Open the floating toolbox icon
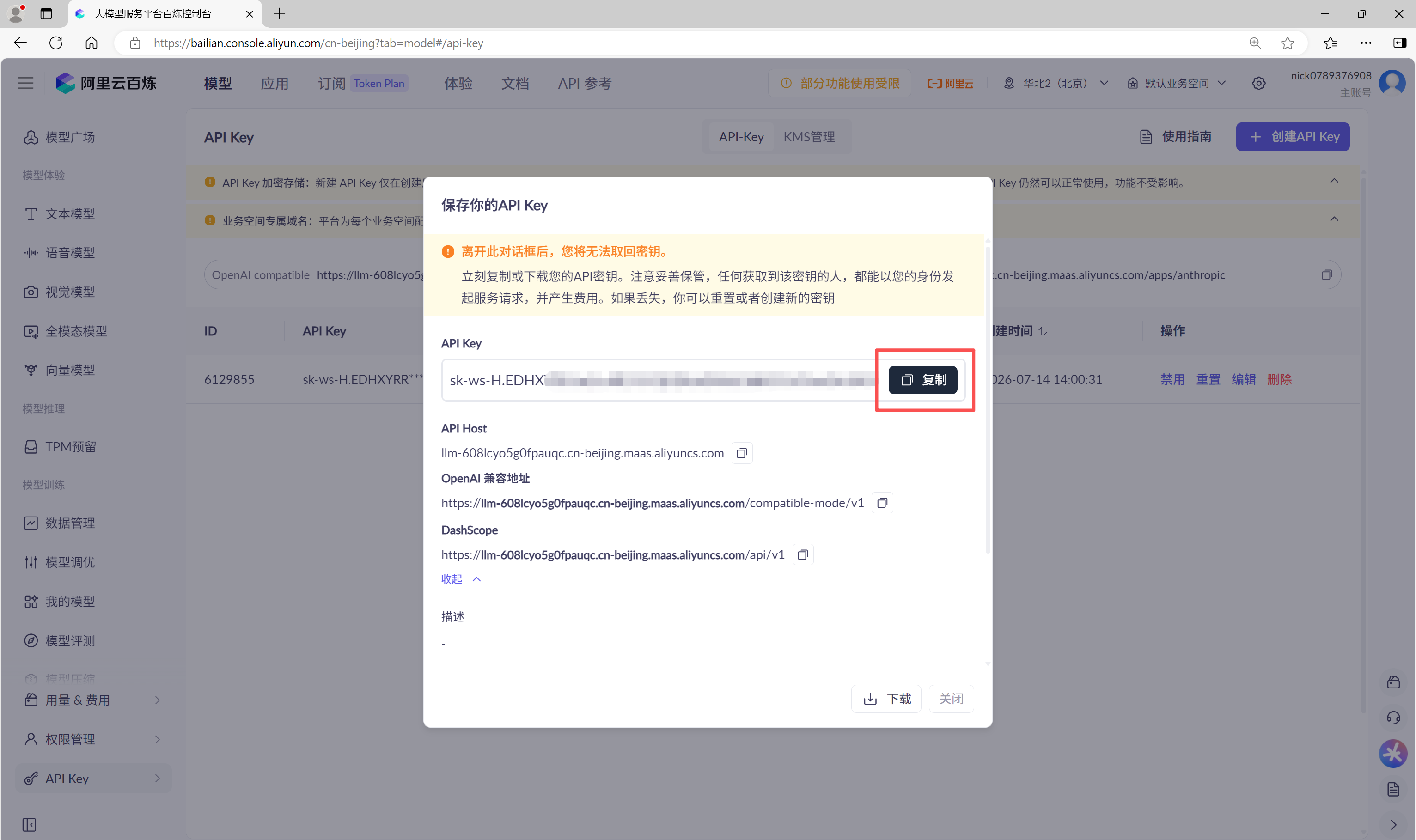Viewport: 1416px width, 840px height. (x=1393, y=682)
